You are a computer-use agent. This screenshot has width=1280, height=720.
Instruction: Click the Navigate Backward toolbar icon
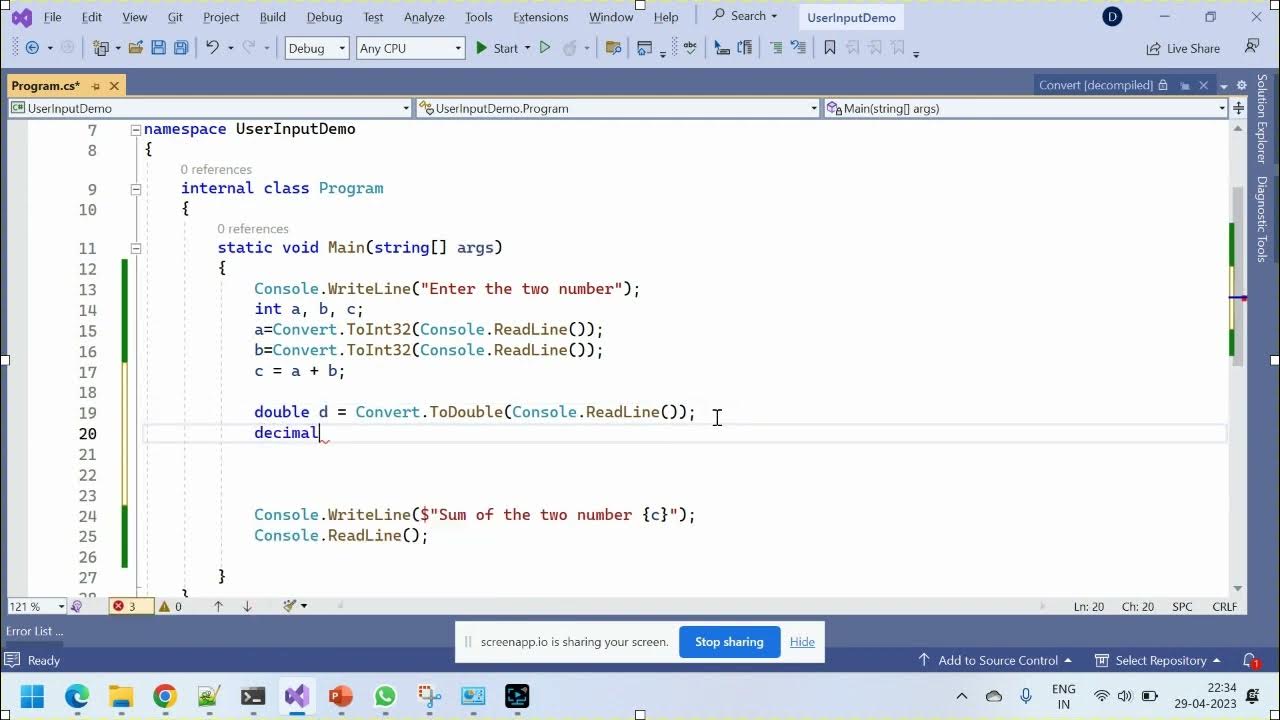click(x=32, y=48)
